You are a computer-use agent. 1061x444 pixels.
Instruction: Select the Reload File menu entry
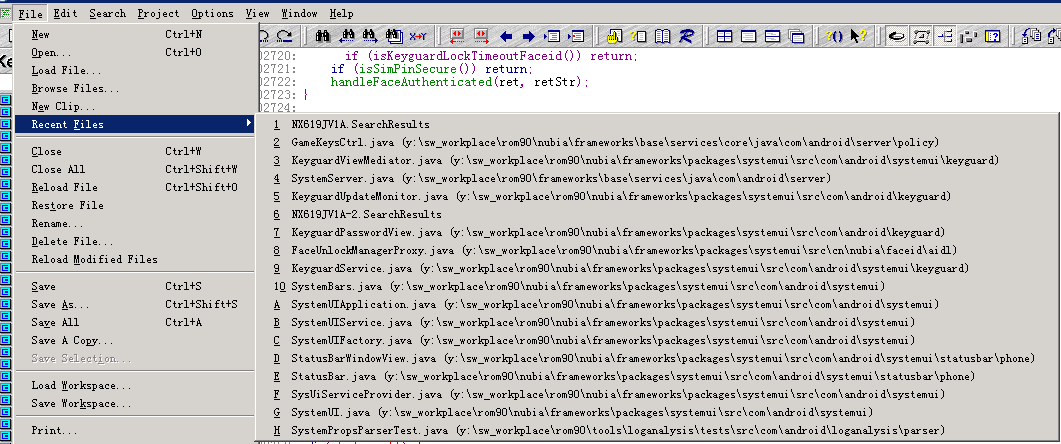point(135,187)
